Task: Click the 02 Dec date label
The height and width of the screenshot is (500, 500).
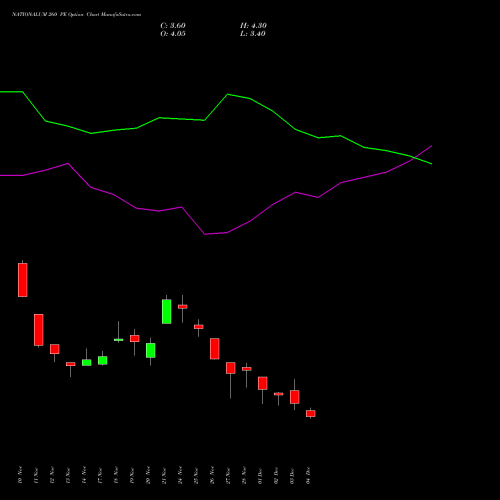Action: pos(276,476)
